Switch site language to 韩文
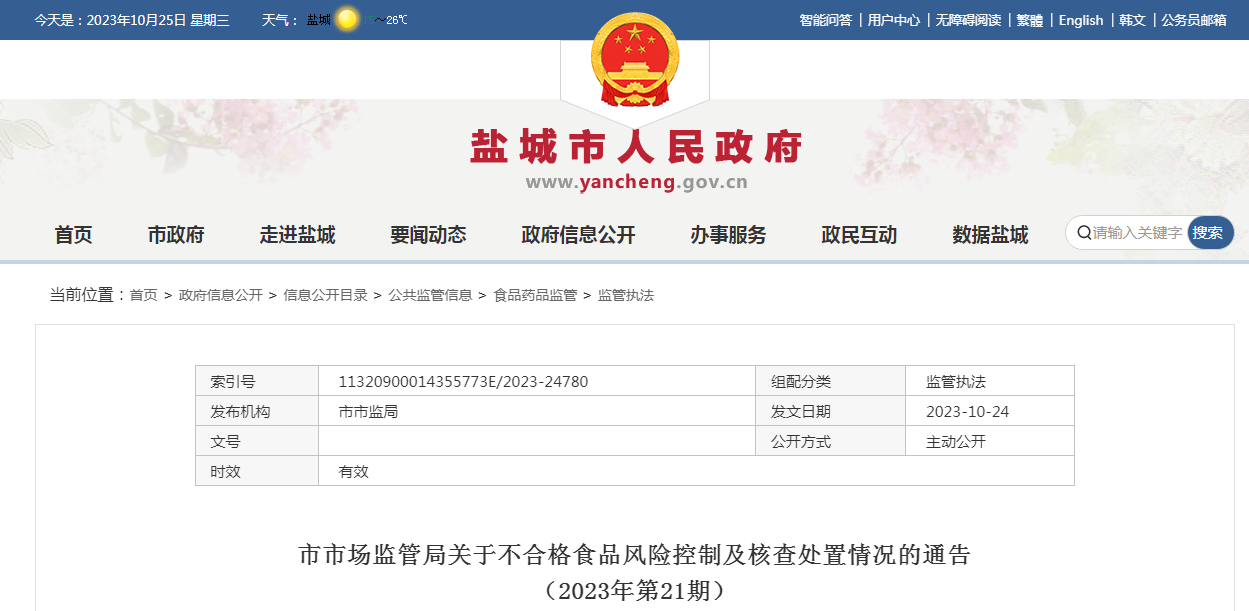 (1132, 20)
